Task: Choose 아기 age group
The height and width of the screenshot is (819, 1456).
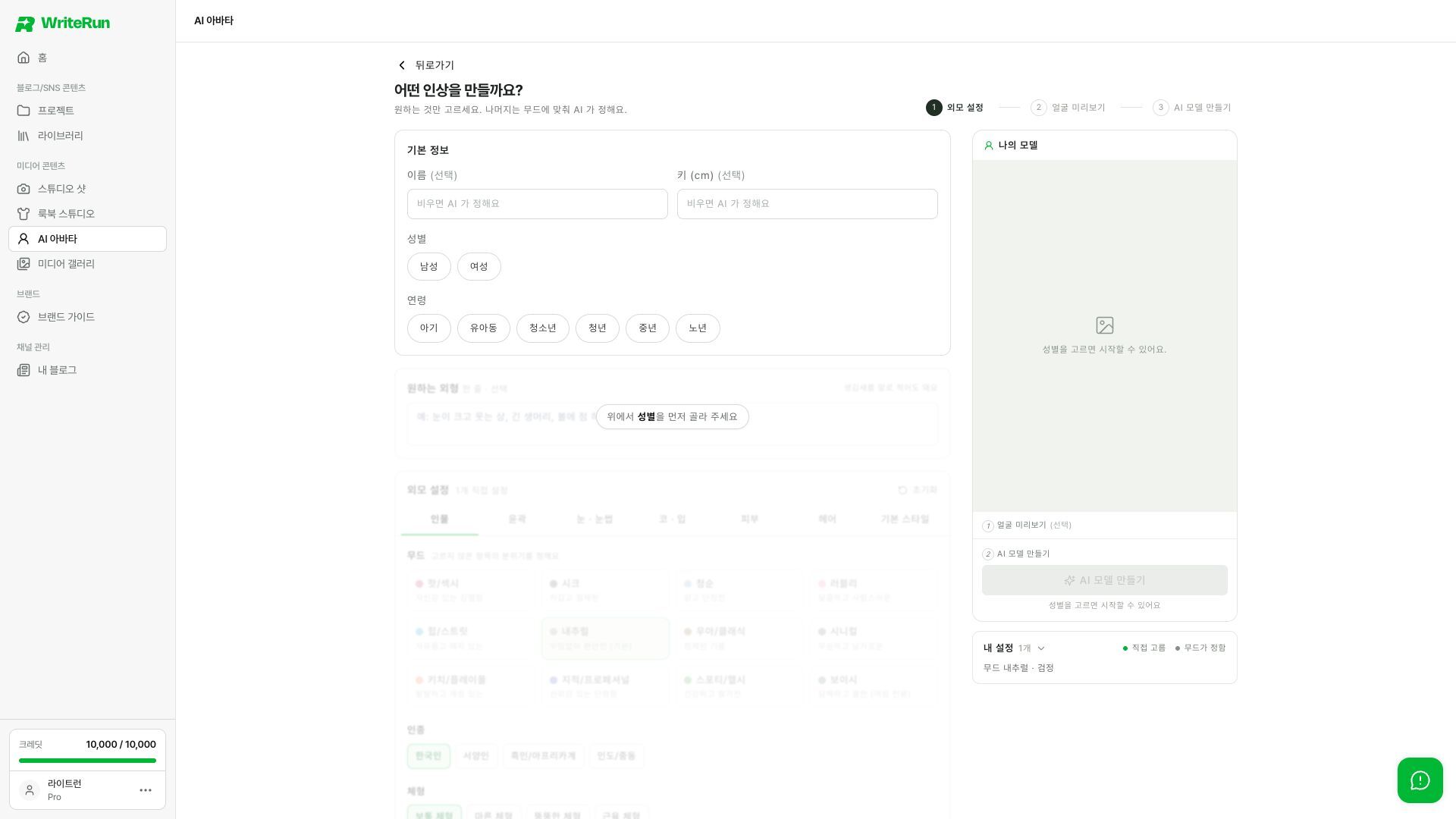Action: click(429, 328)
